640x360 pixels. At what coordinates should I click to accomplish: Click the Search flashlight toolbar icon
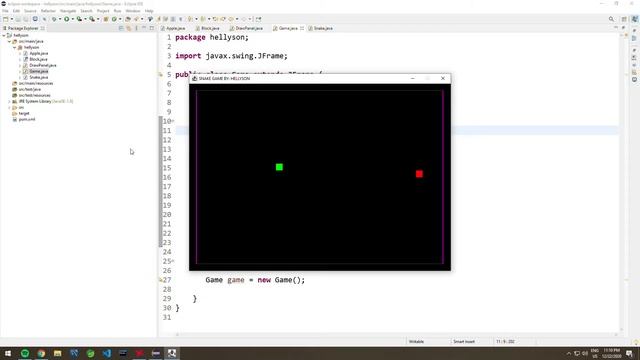point(136,19)
